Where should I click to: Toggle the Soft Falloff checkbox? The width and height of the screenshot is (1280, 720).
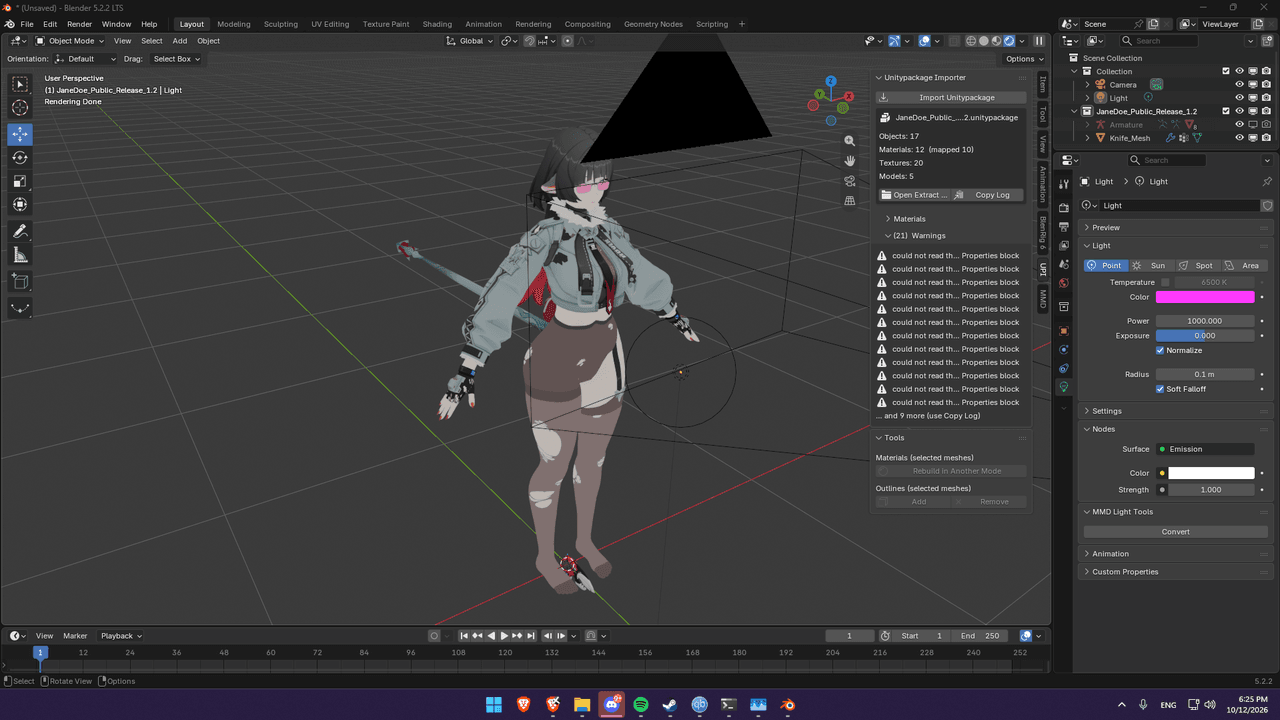(x=1160, y=389)
